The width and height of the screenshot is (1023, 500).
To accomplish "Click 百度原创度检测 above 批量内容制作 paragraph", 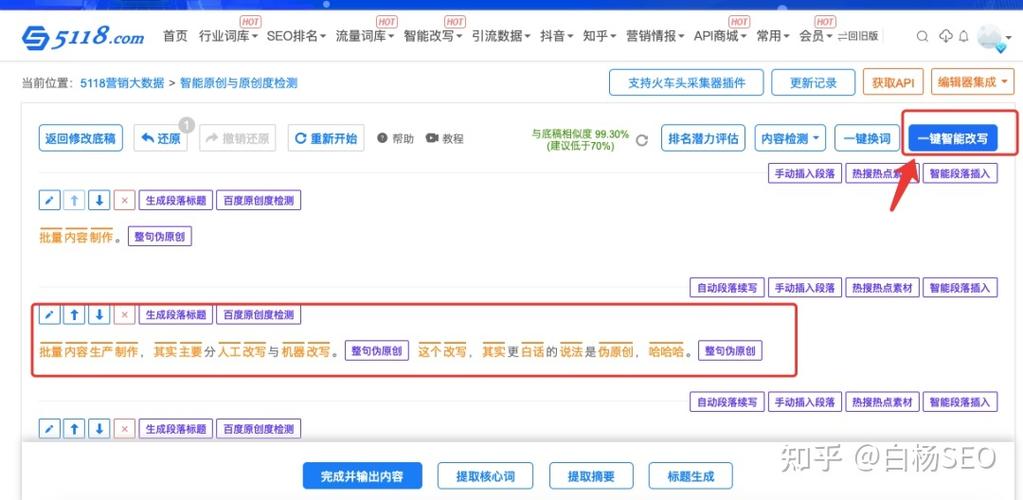I will (258, 200).
